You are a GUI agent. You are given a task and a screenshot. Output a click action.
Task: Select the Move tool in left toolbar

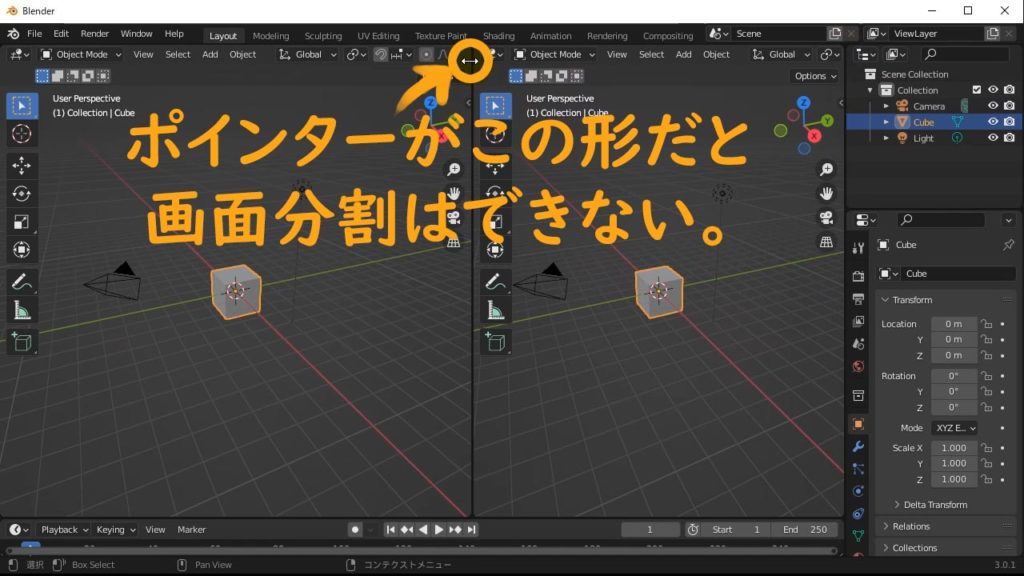[x=22, y=166]
